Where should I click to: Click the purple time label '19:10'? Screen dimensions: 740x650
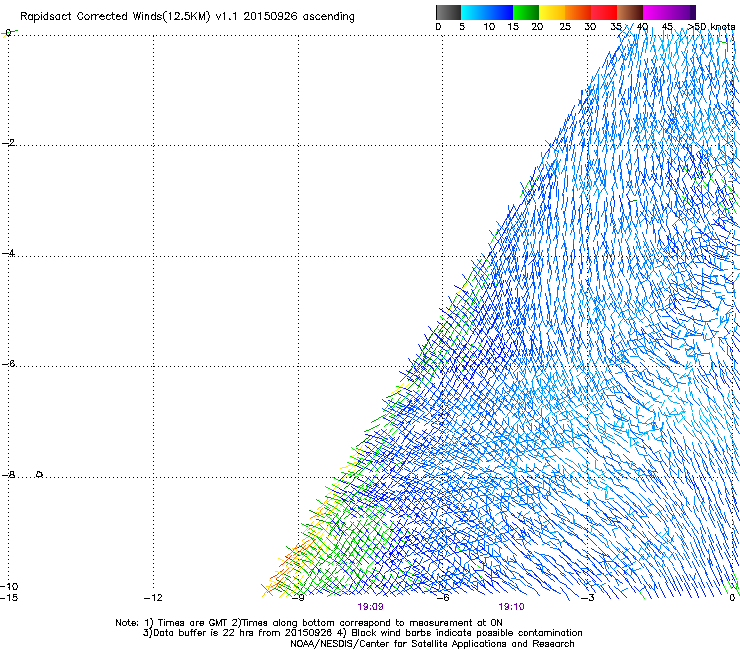512,607
